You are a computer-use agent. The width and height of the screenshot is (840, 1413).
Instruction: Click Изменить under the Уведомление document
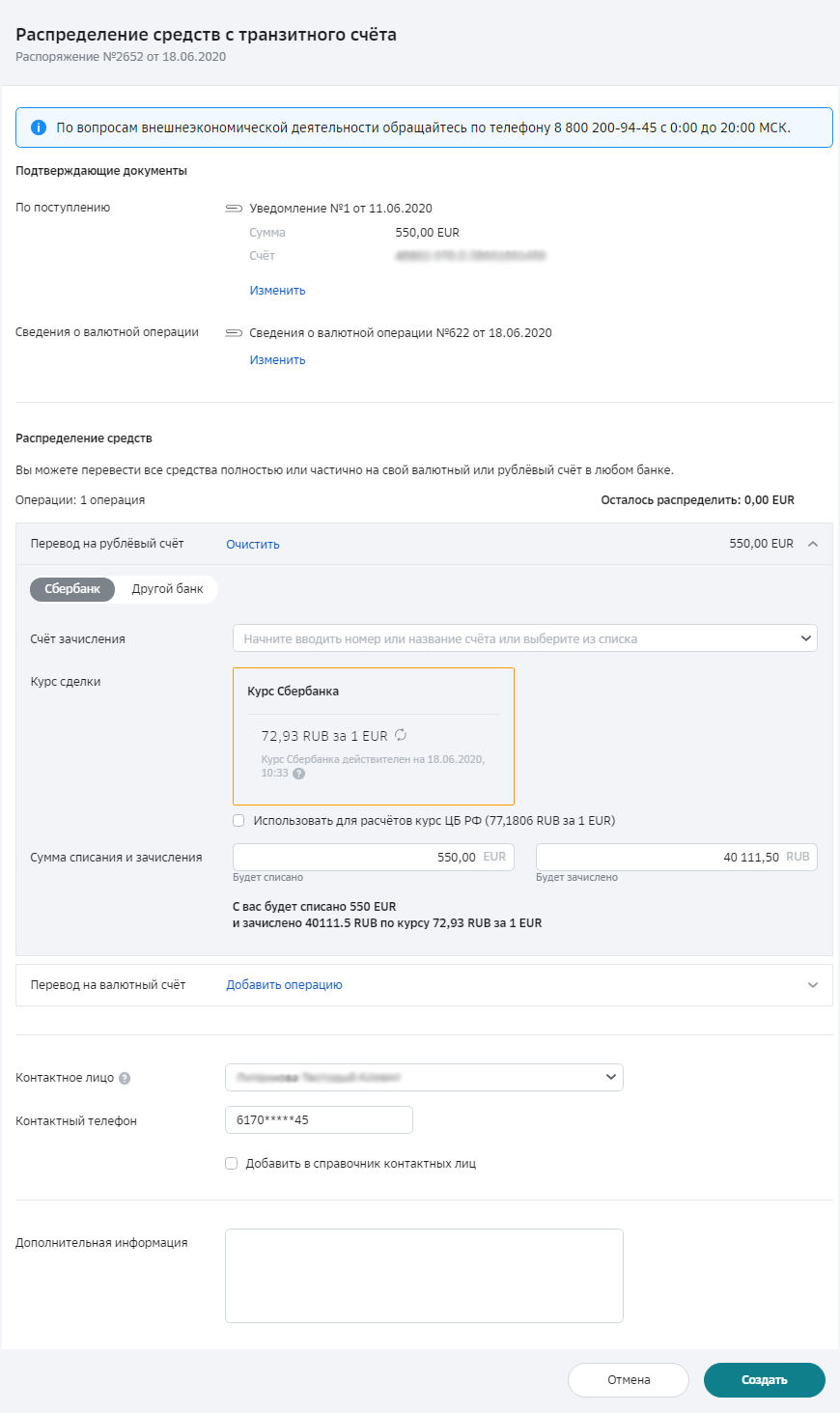pos(277,291)
